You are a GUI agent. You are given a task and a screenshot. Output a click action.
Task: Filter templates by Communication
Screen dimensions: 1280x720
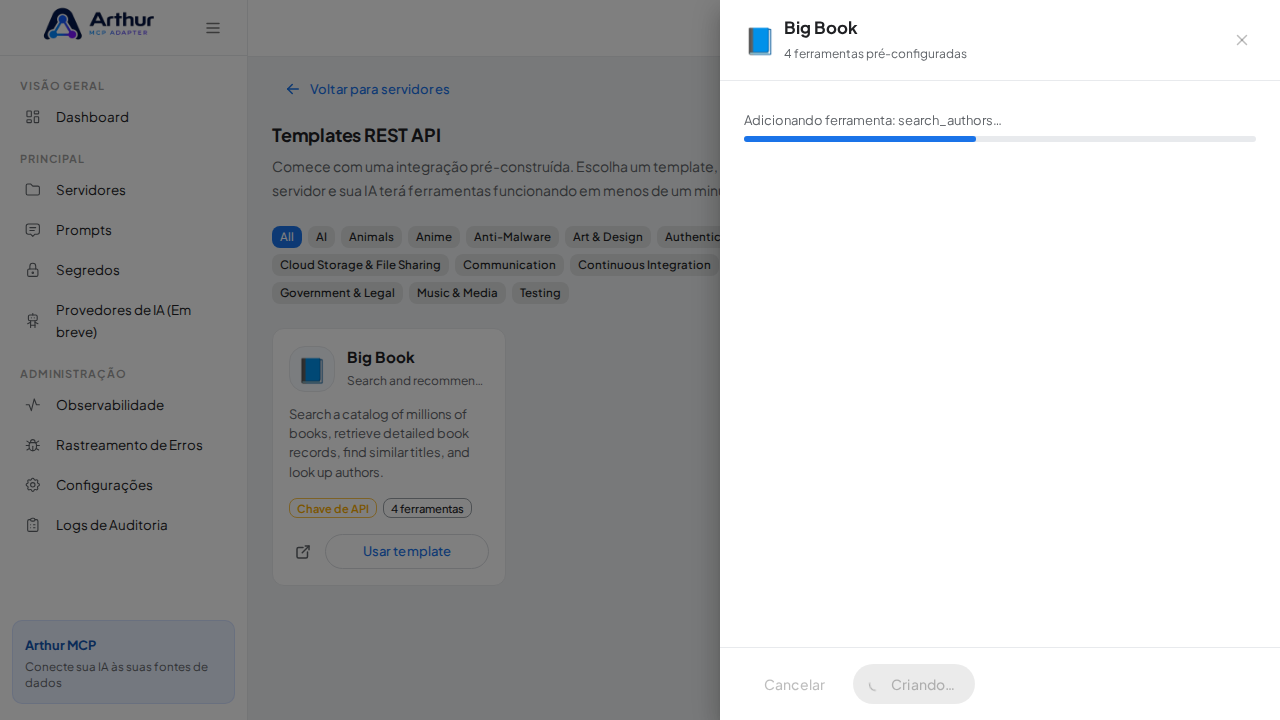tap(509, 265)
